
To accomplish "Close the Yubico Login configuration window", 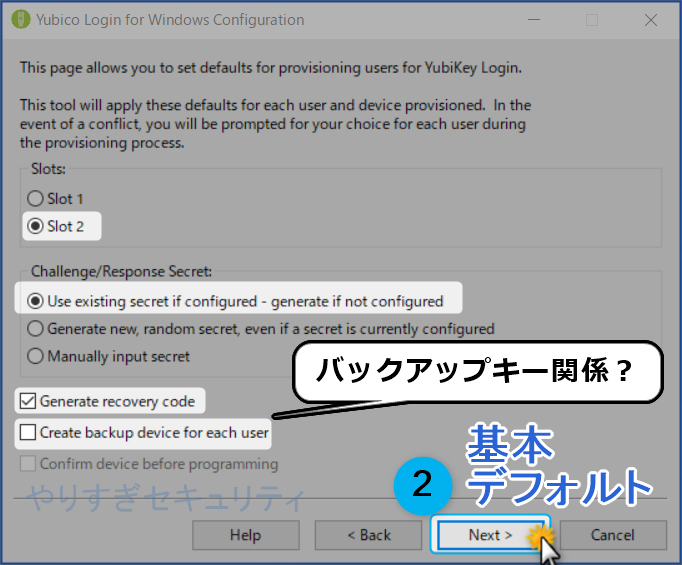I will (651, 20).
